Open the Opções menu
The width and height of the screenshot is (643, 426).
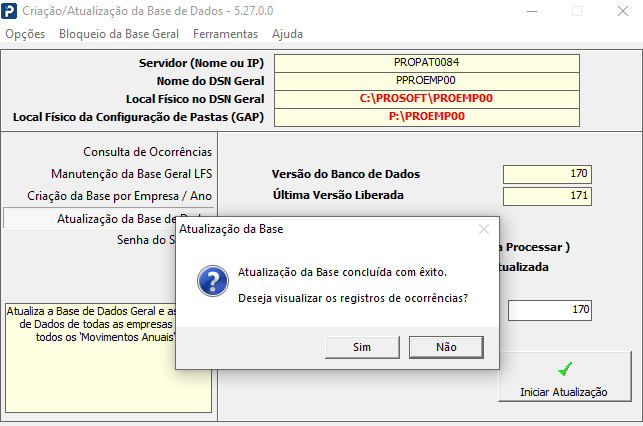pyautogui.click(x=25, y=34)
